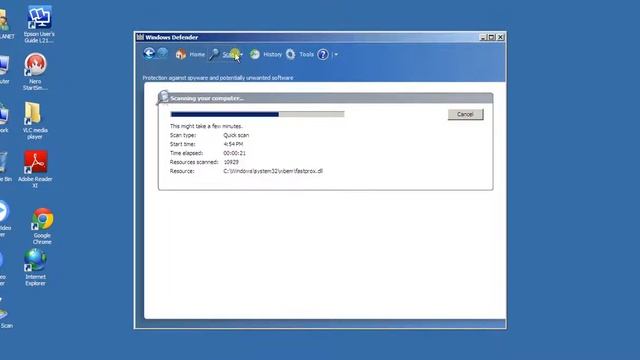
Task: Go to the Home toolbar label
Action: pos(197,54)
